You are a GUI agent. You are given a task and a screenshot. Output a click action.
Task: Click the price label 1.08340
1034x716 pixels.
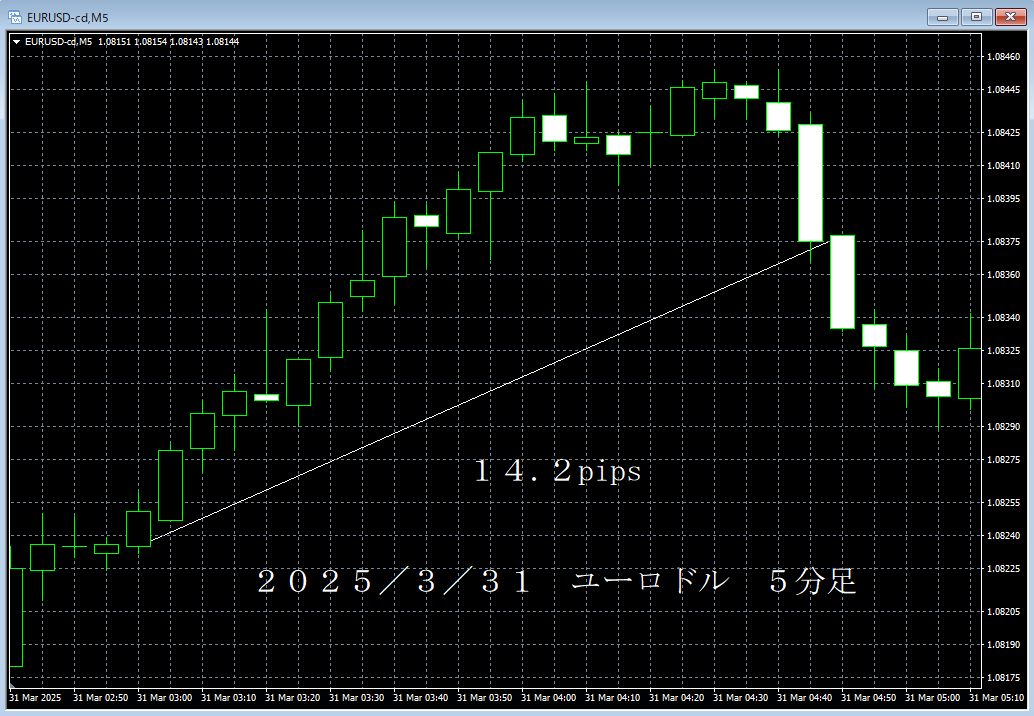1003,317
